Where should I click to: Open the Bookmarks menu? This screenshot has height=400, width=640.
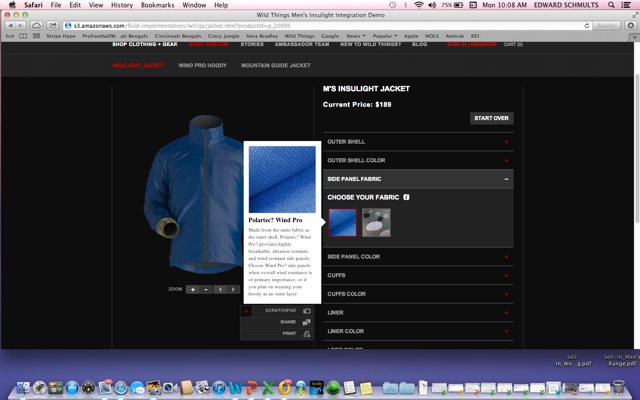(157, 5)
